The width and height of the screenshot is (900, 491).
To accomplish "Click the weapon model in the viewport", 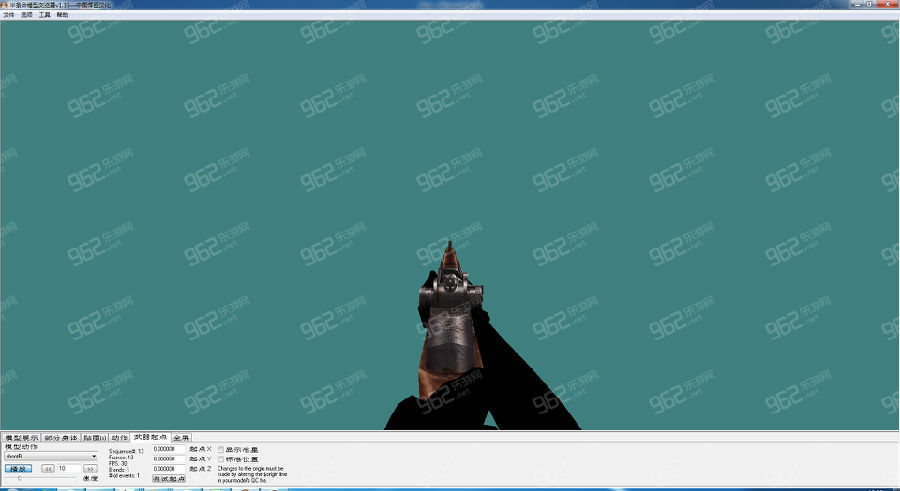I will (451, 322).
